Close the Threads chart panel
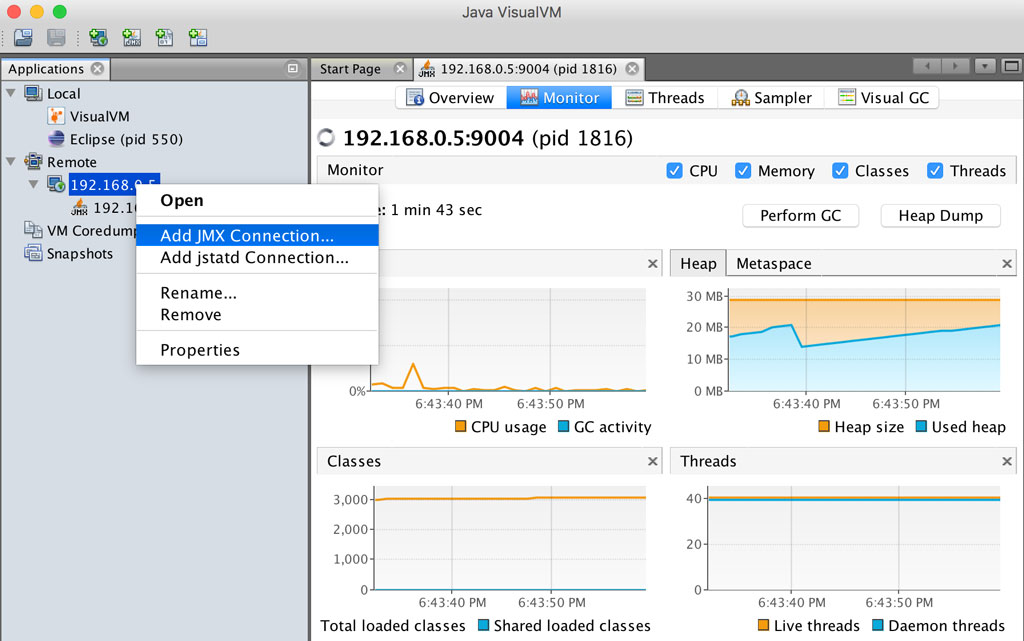 pos(1007,461)
